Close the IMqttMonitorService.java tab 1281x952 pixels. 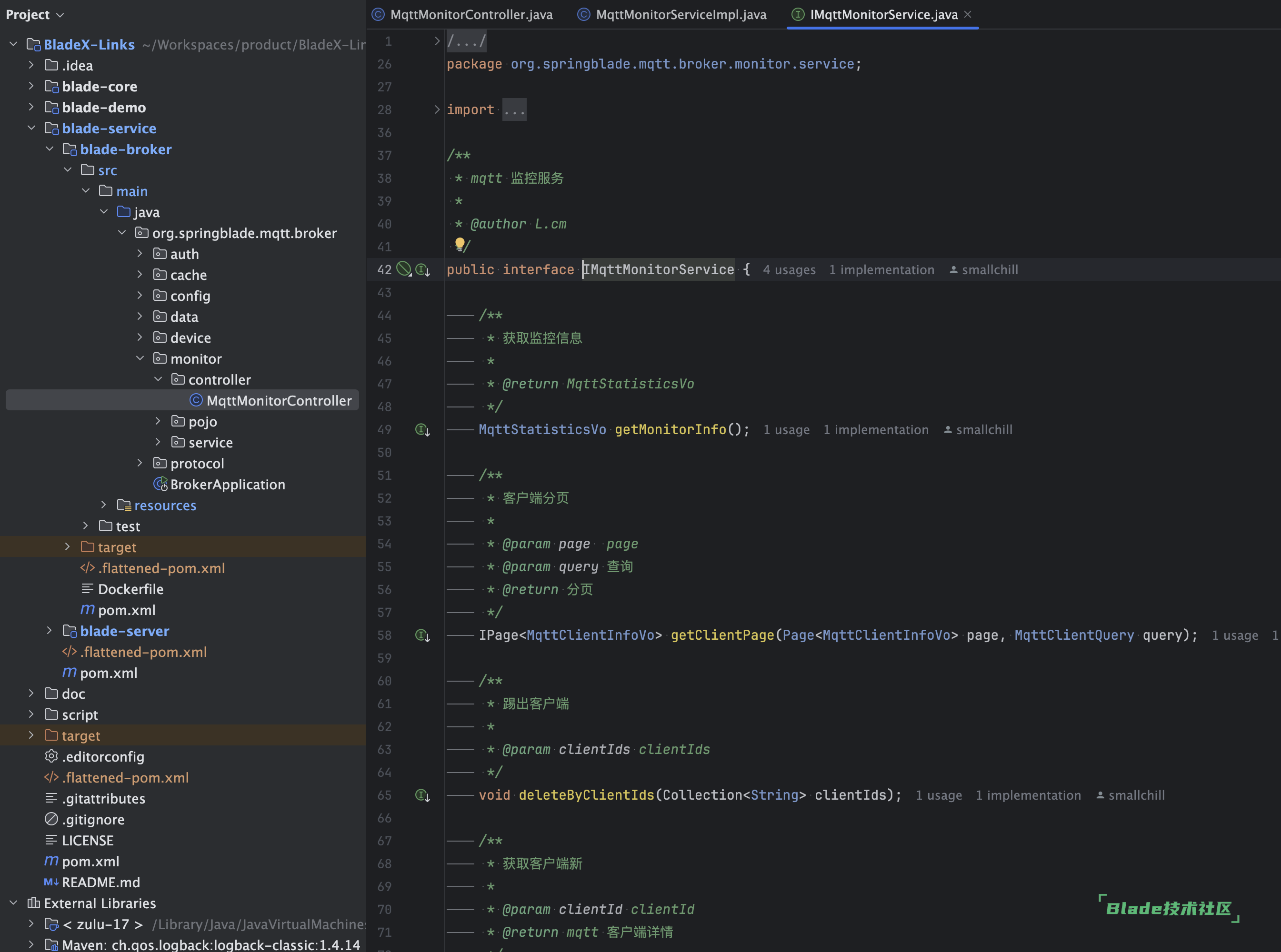968,14
